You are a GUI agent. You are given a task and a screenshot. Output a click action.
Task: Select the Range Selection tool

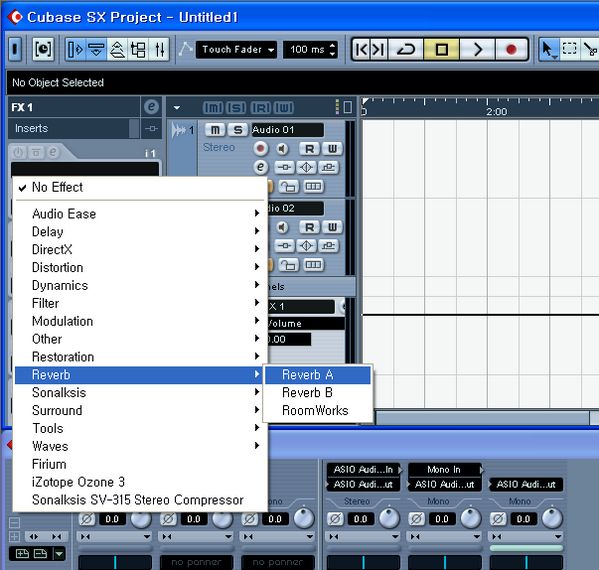569,50
